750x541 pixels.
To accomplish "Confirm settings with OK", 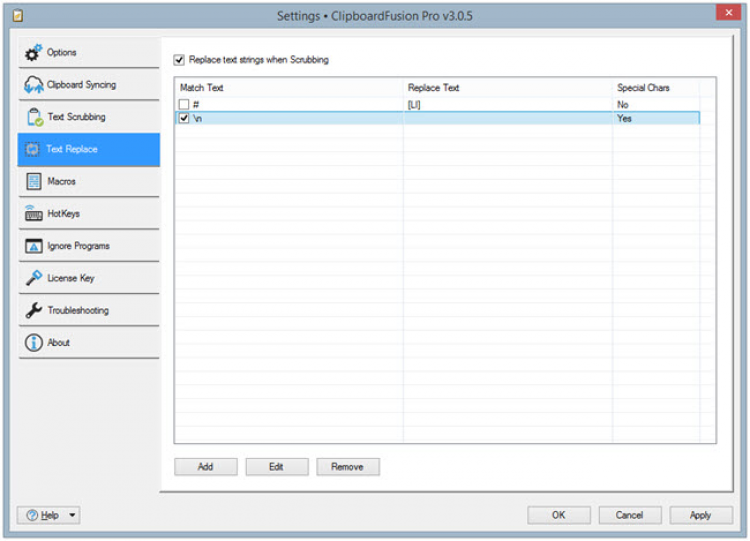I will (x=559, y=515).
